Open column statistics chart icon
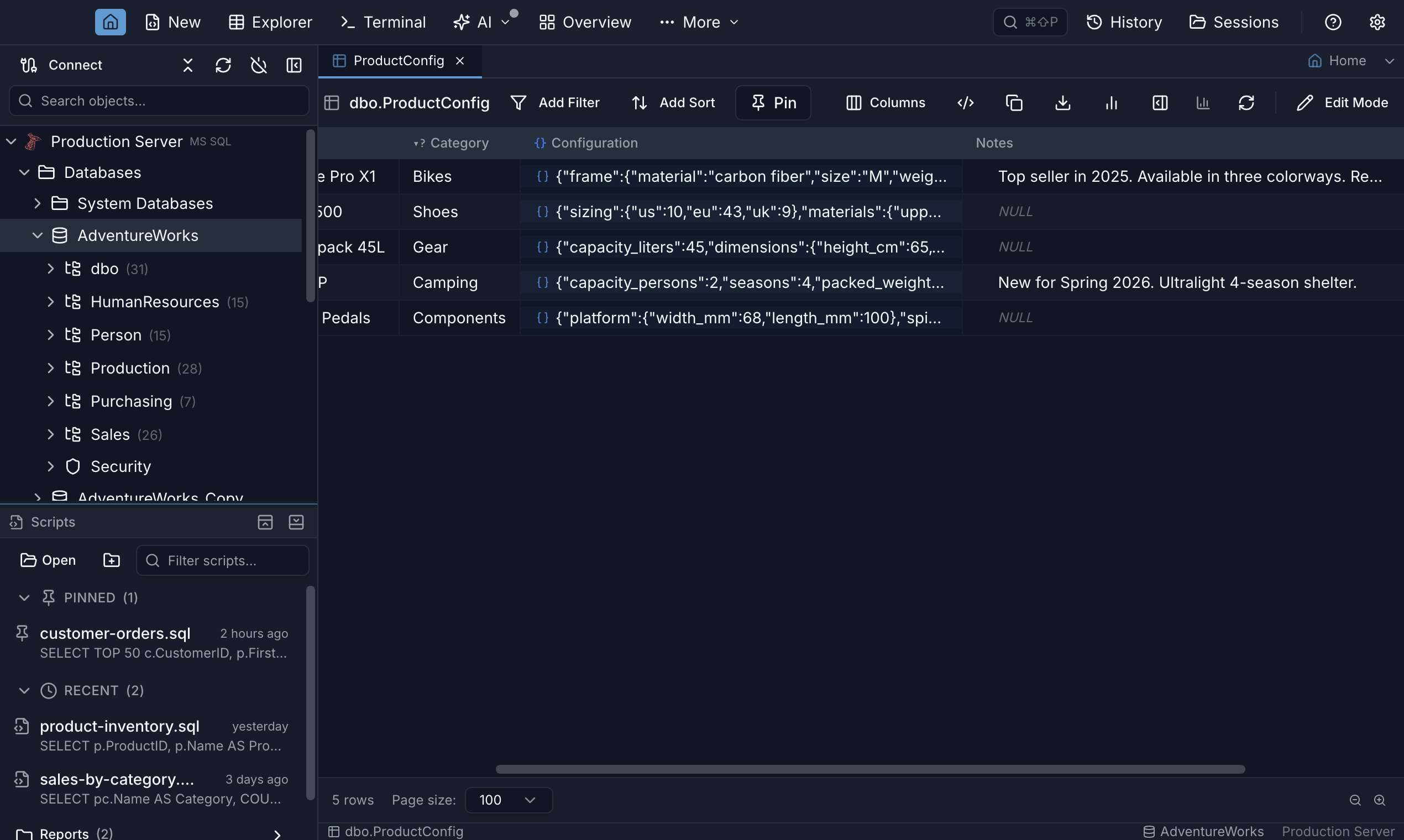Screen dimensions: 1404x840 point(1203,102)
